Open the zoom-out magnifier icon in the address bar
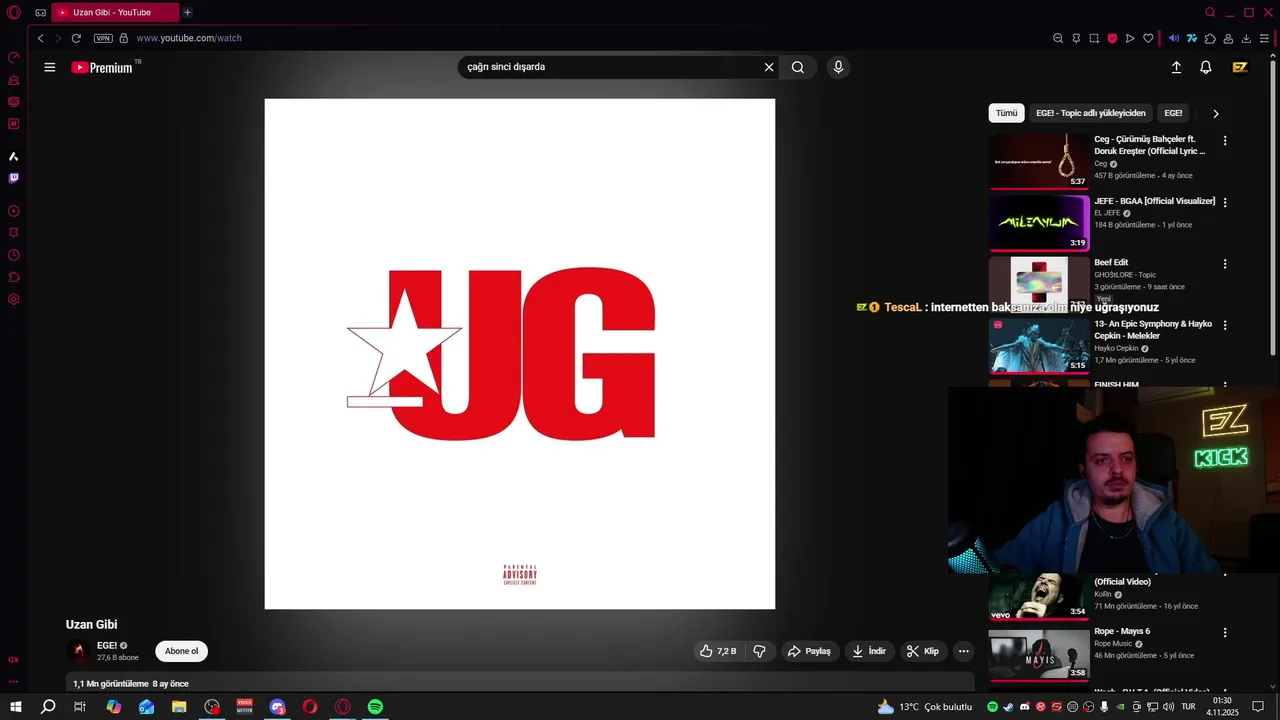1280x720 pixels. pos(1058,38)
